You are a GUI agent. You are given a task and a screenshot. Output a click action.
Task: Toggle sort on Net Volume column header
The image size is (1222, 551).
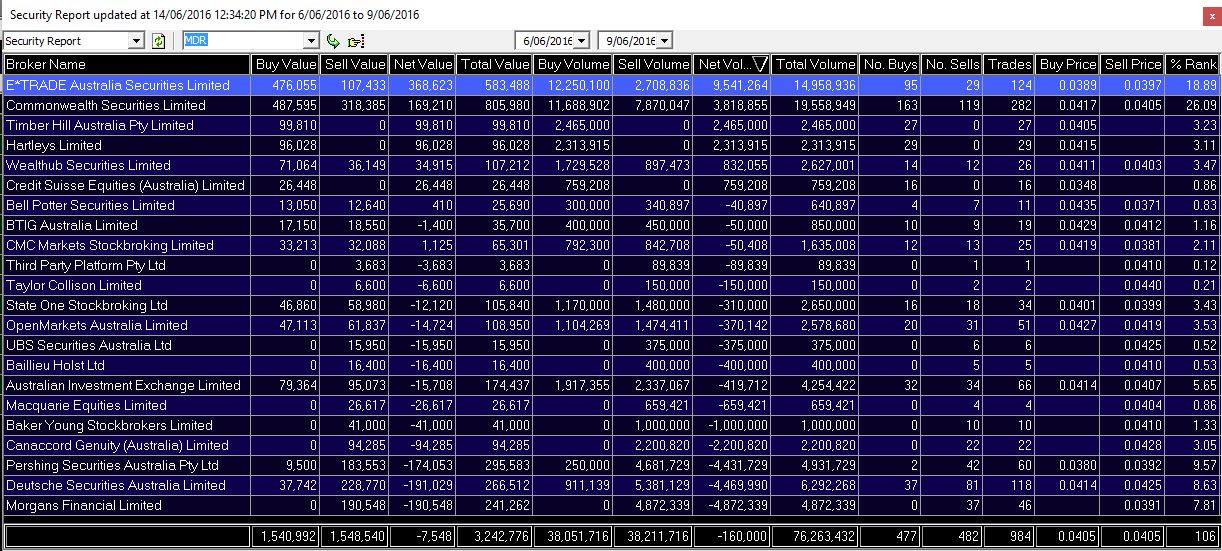click(732, 64)
